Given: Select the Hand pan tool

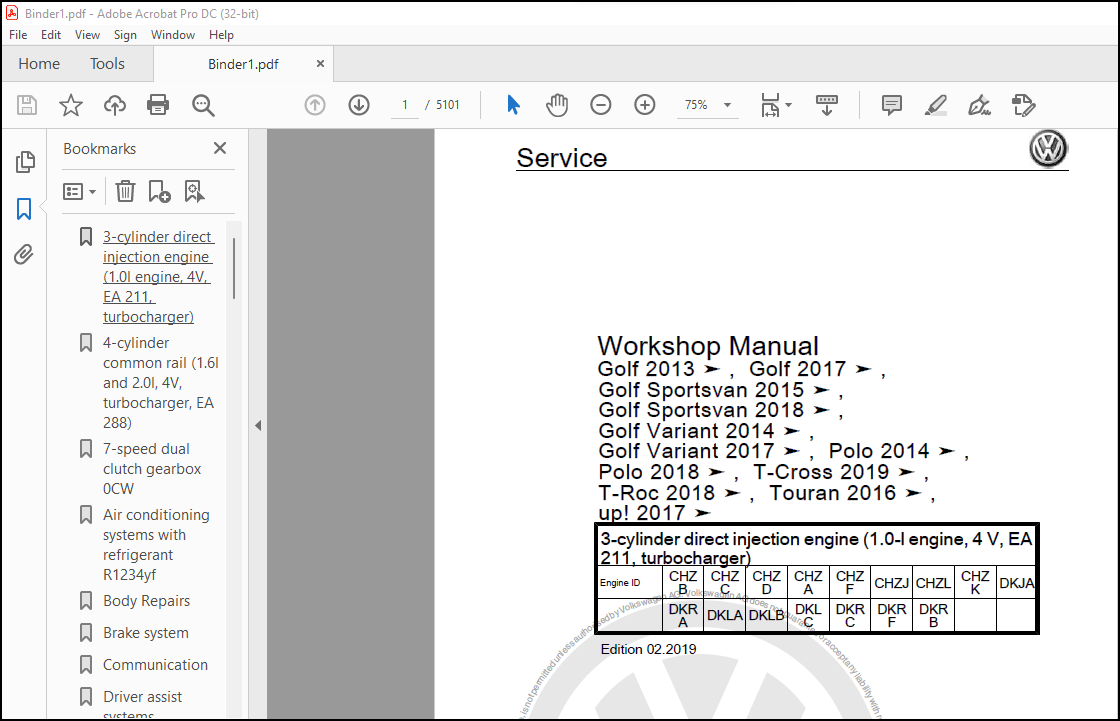Looking at the screenshot, I should click(556, 105).
